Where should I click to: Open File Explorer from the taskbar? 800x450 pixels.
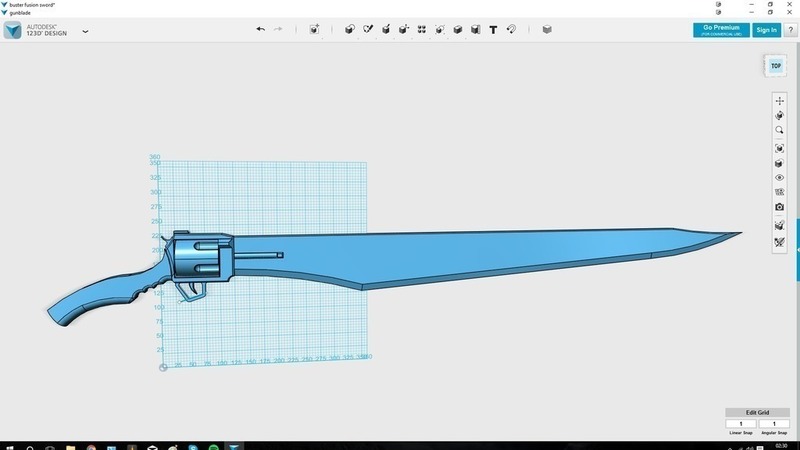(x=71, y=447)
